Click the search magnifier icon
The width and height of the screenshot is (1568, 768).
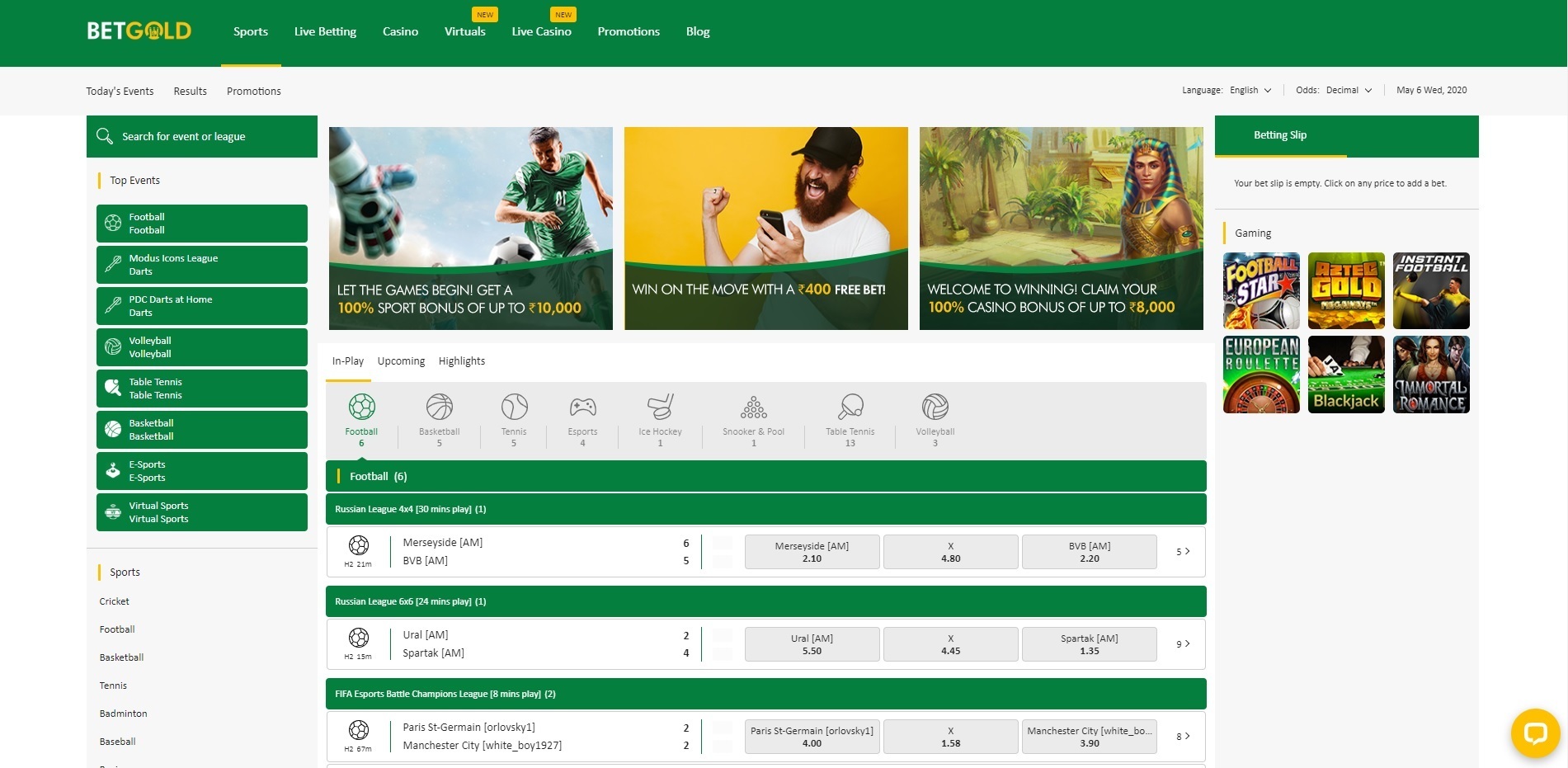tap(105, 136)
